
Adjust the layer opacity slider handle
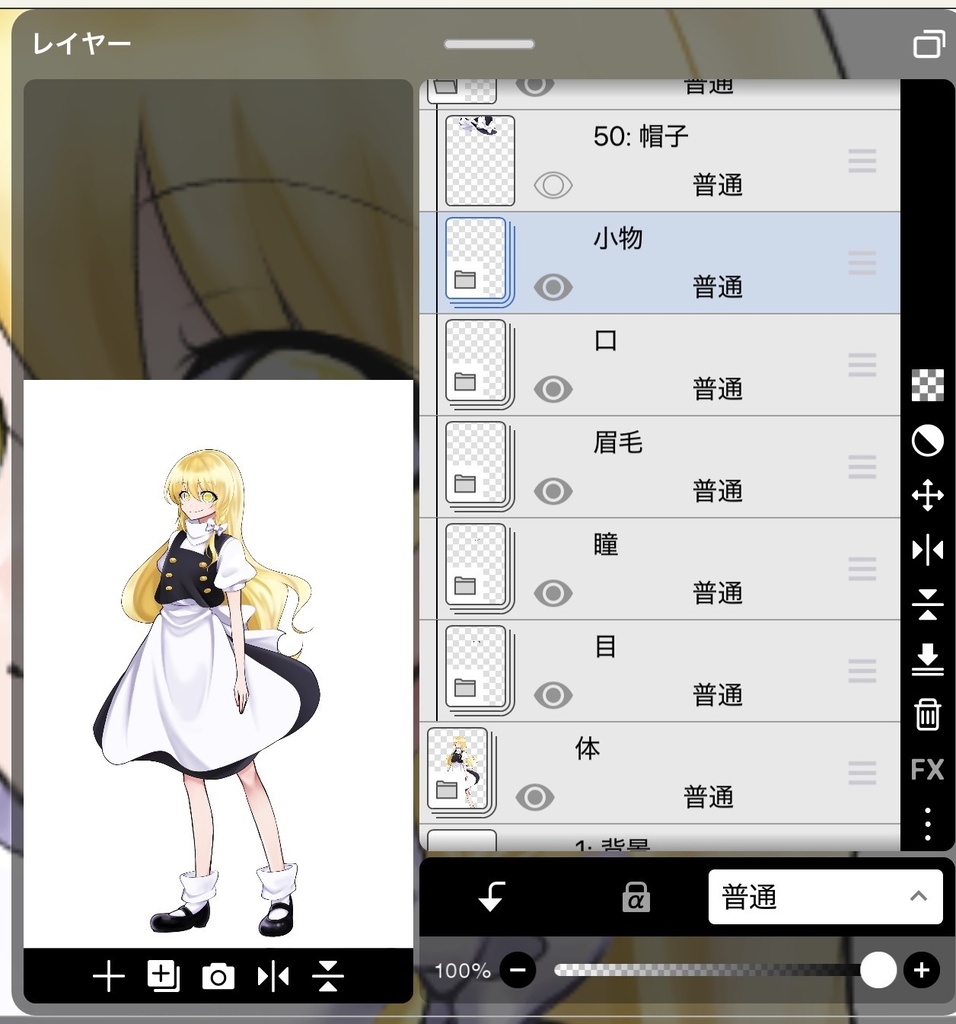878,970
